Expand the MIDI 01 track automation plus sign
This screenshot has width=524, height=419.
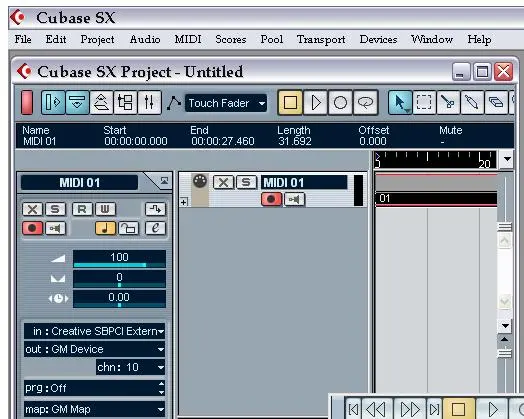pos(184,202)
